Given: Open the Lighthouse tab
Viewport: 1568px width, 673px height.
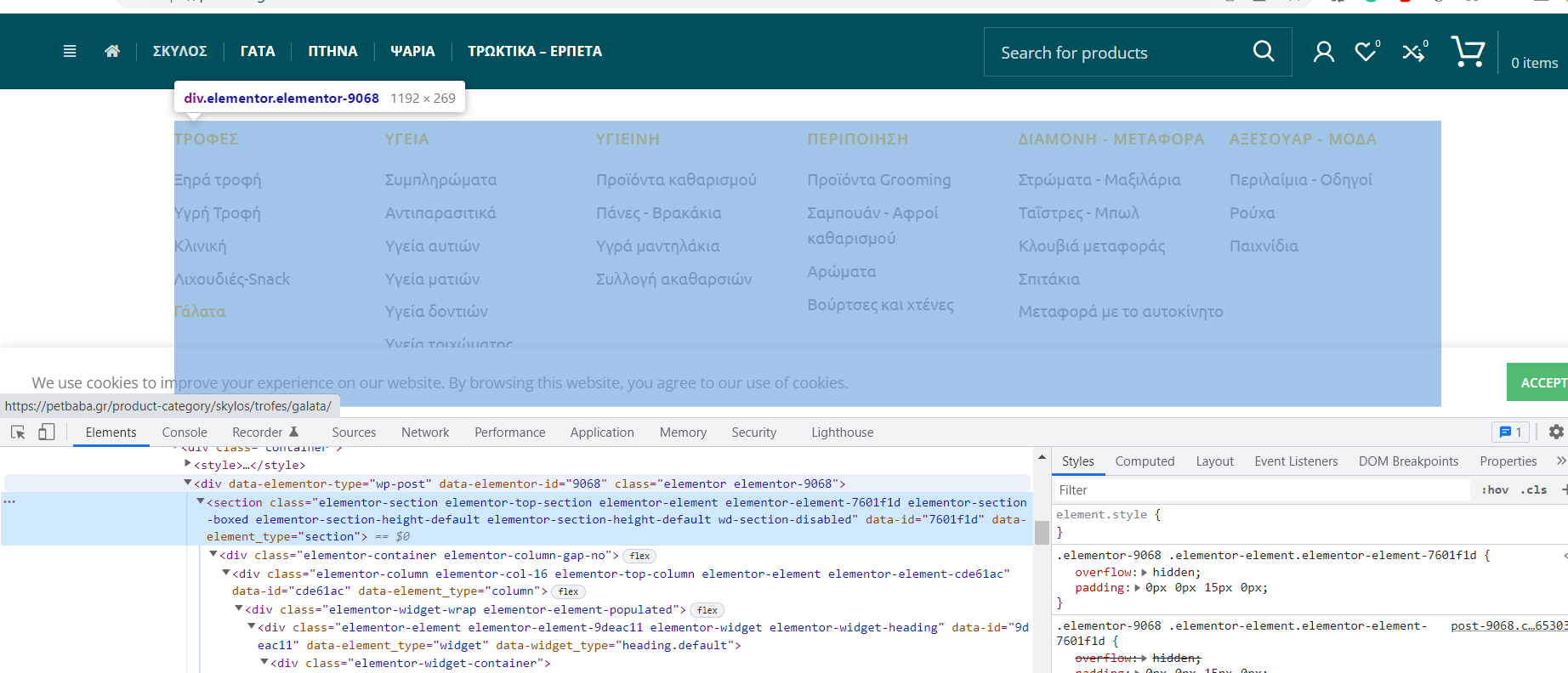Looking at the screenshot, I should coord(843,432).
